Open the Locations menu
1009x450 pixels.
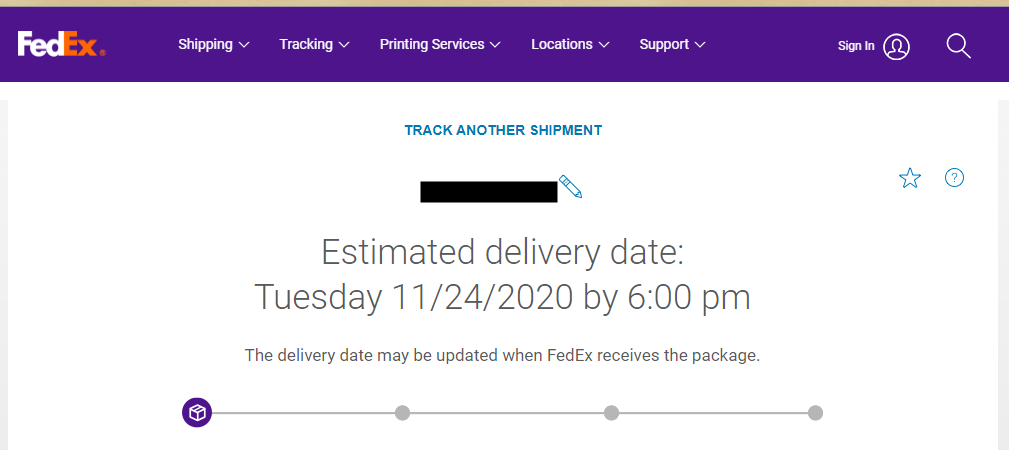[570, 45]
